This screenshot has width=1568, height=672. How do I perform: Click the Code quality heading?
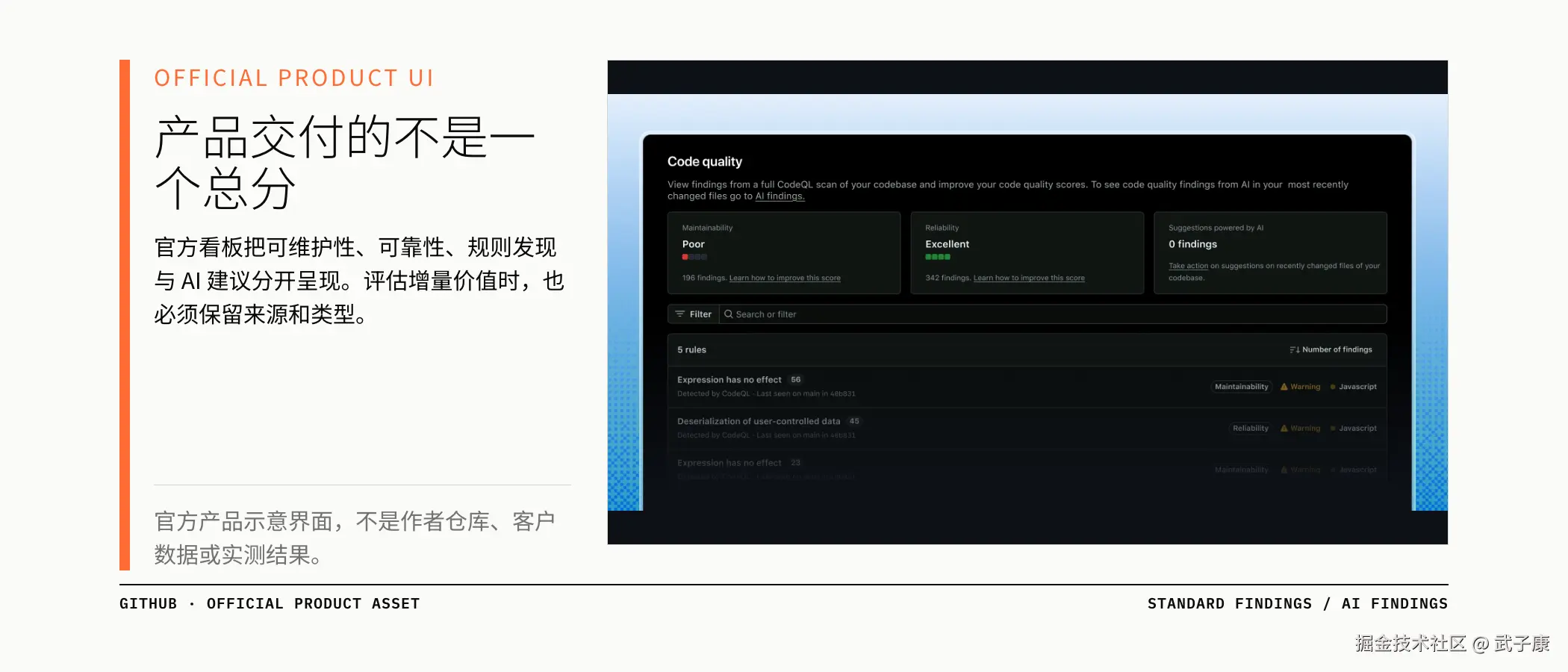(x=705, y=161)
